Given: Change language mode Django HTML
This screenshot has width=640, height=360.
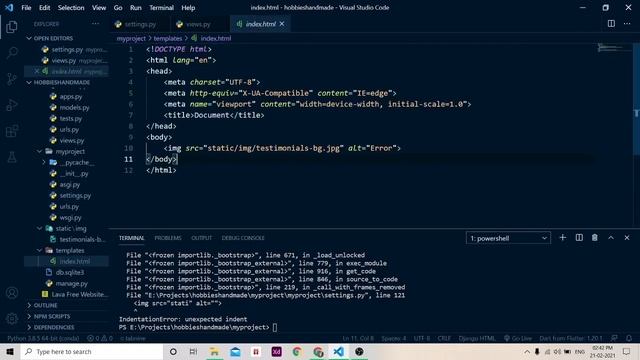Looking at the screenshot, I should click(477, 338).
